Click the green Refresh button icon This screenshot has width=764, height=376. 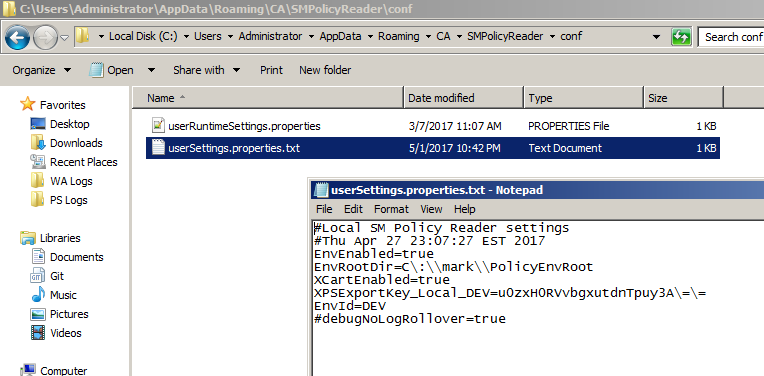point(681,37)
